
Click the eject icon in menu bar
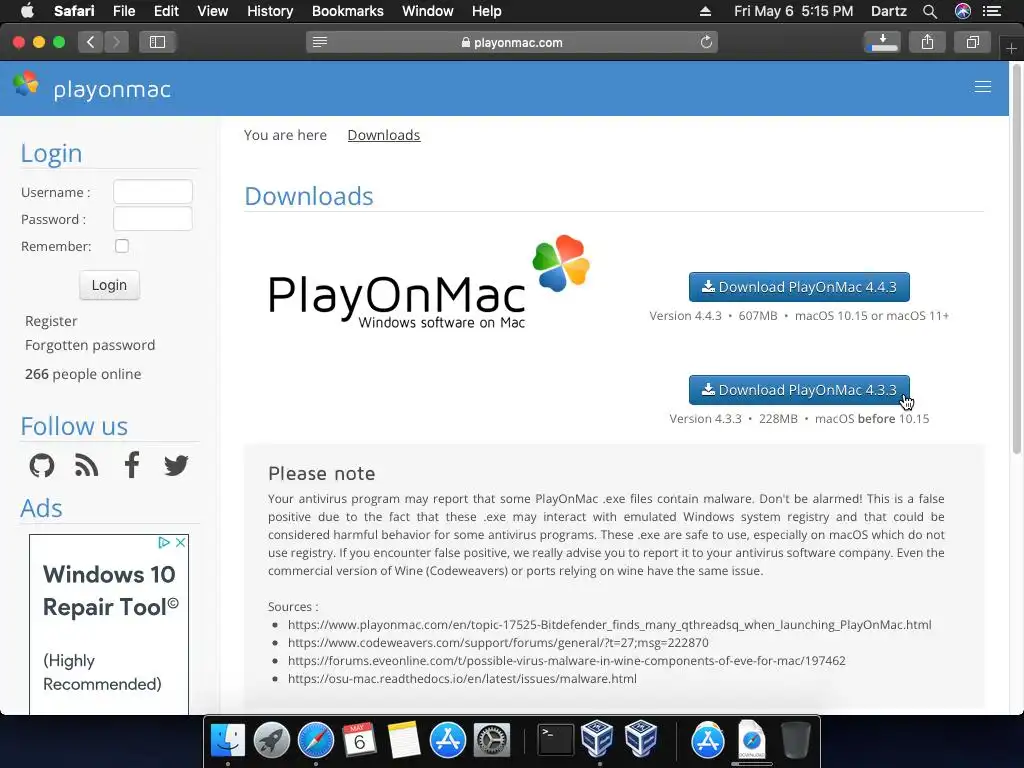705,11
